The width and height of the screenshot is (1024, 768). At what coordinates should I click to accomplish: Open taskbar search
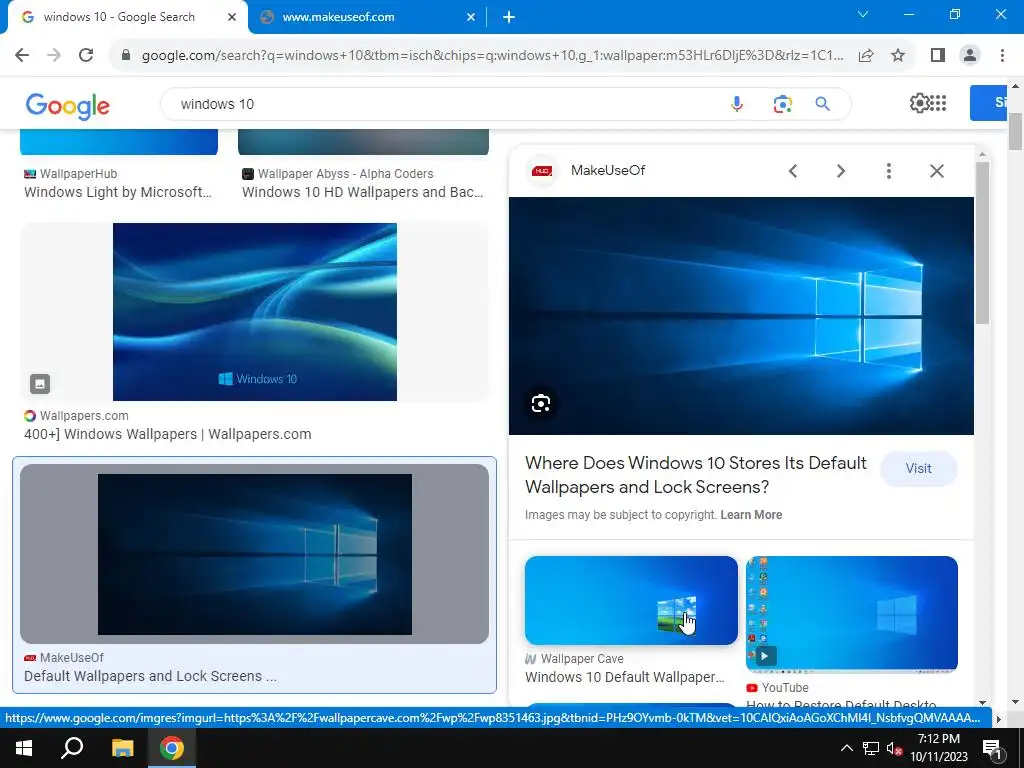(72, 748)
